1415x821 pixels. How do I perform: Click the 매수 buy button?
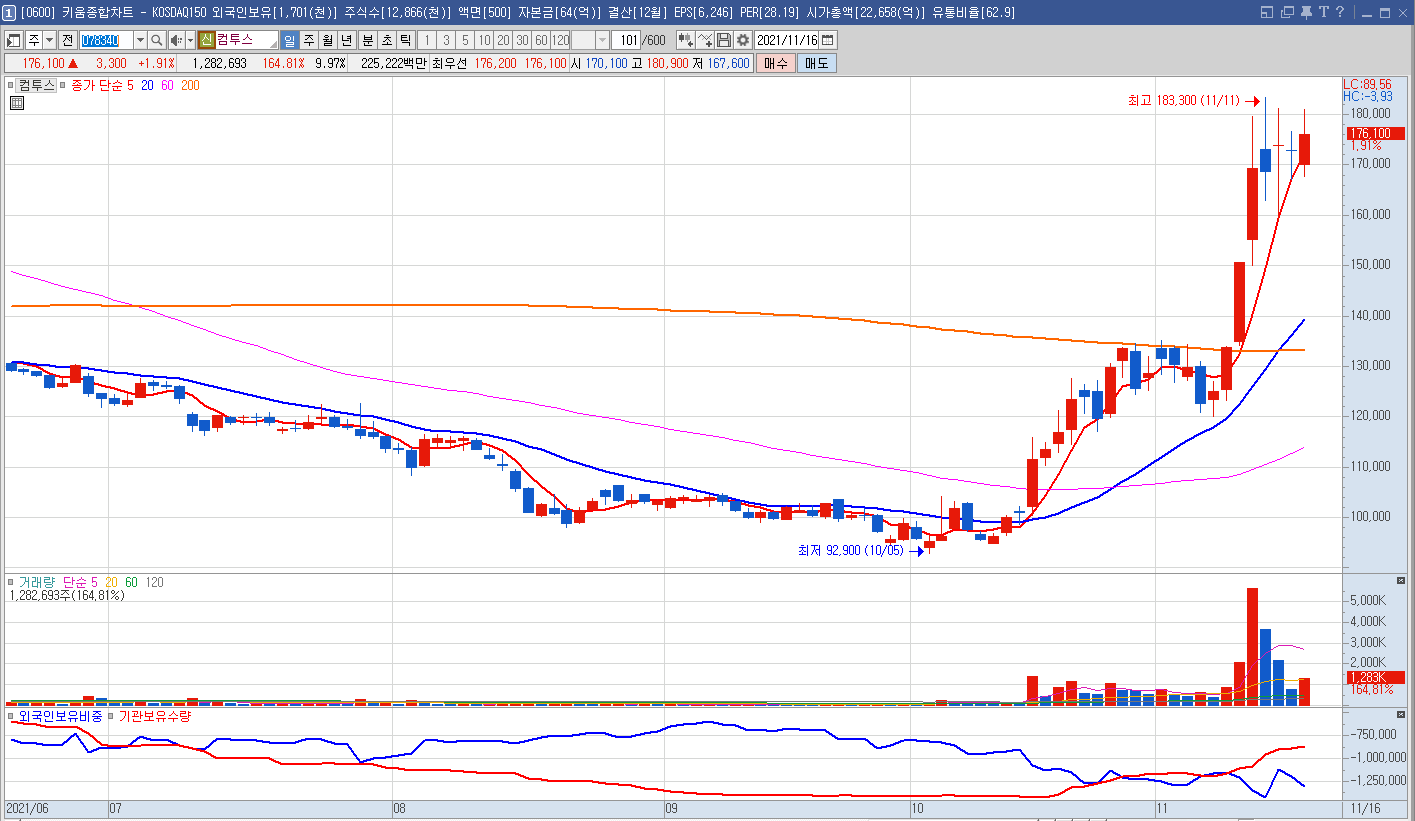click(775, 63)
